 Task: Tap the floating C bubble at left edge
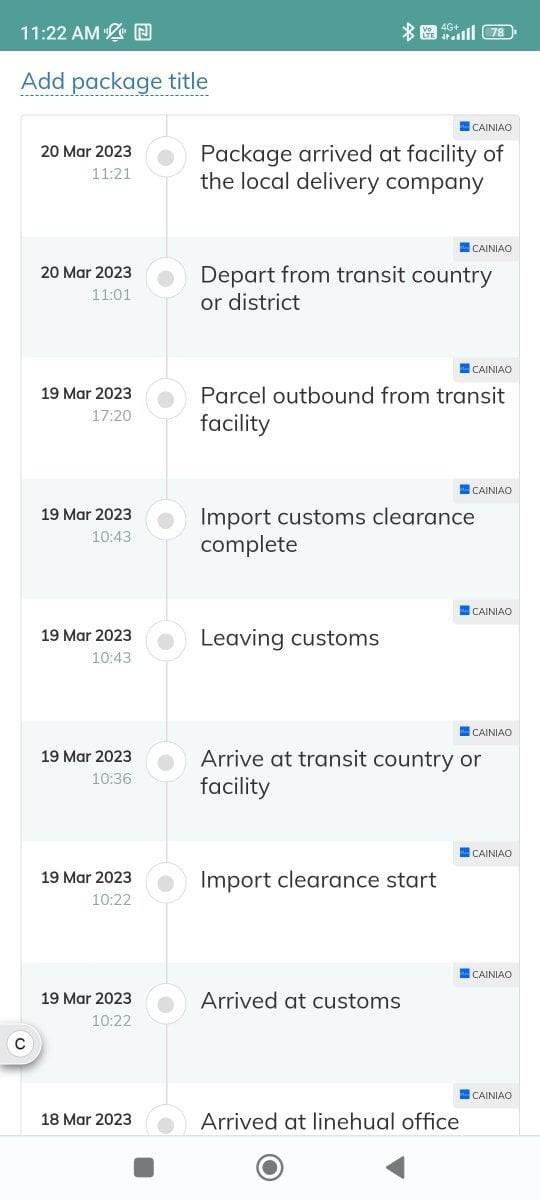pos(19,1044)
